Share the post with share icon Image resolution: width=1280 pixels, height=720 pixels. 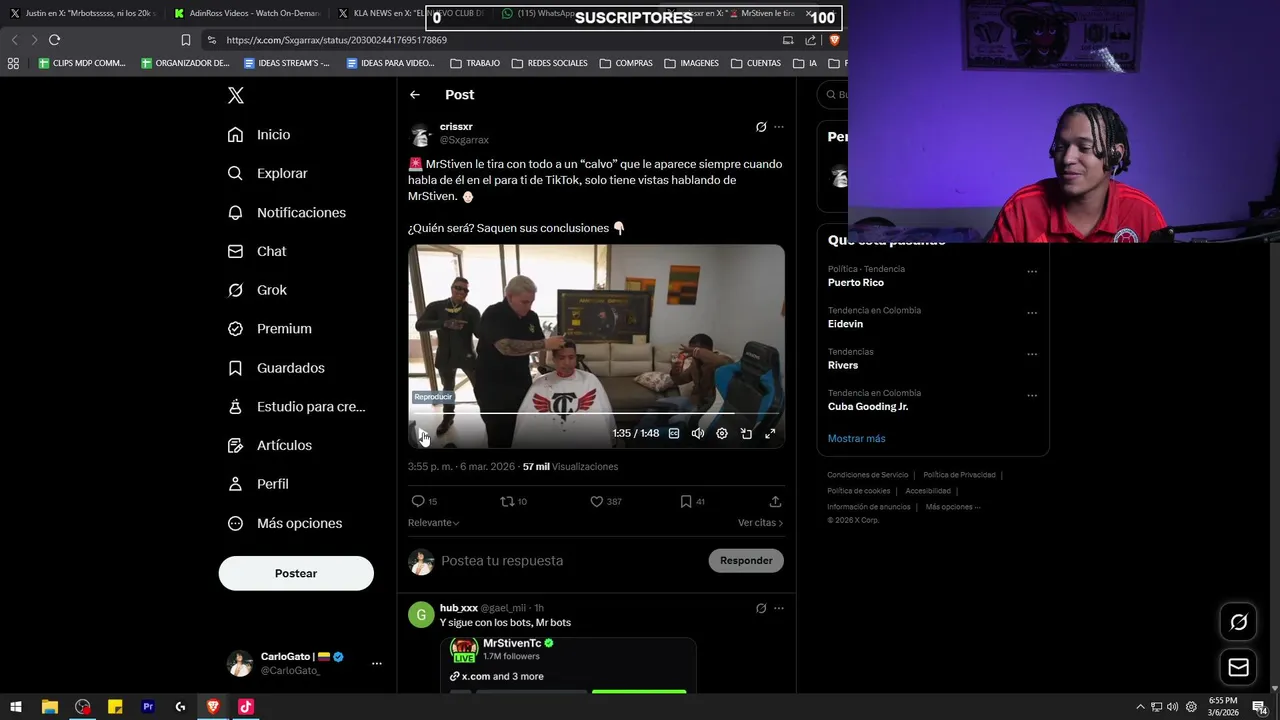point(775,501)
